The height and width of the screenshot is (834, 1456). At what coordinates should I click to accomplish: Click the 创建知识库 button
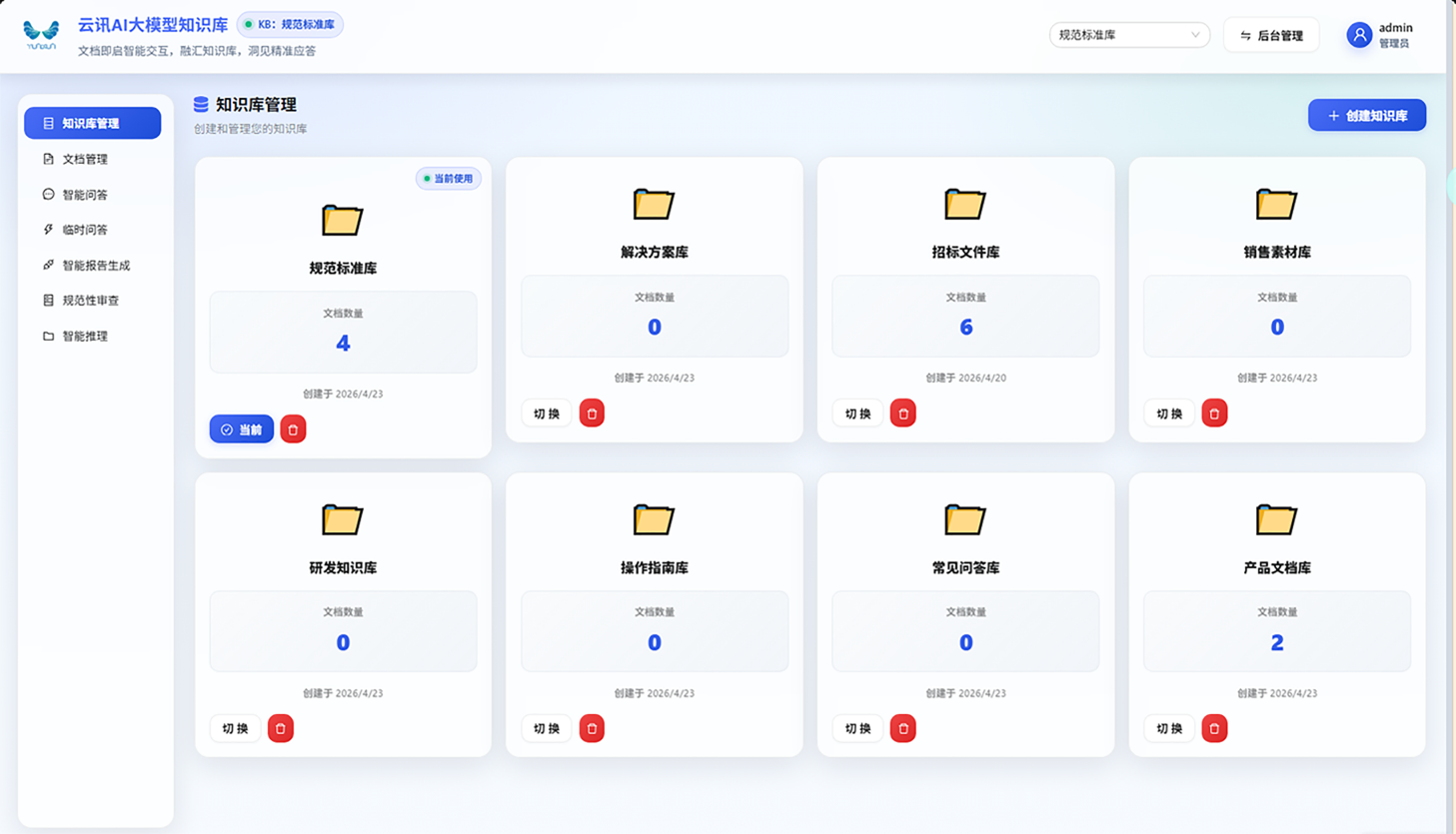[1367, 116]
